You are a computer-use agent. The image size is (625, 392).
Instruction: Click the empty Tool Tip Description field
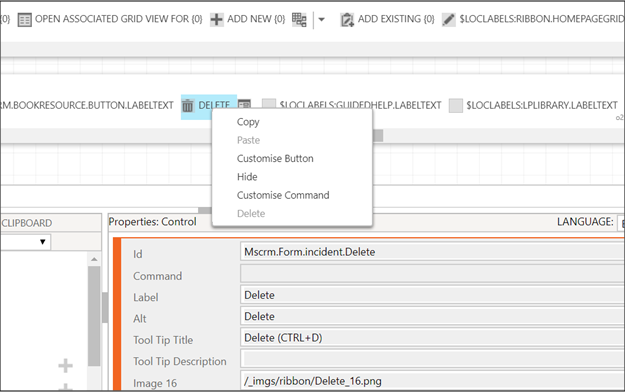pos(432,359)
